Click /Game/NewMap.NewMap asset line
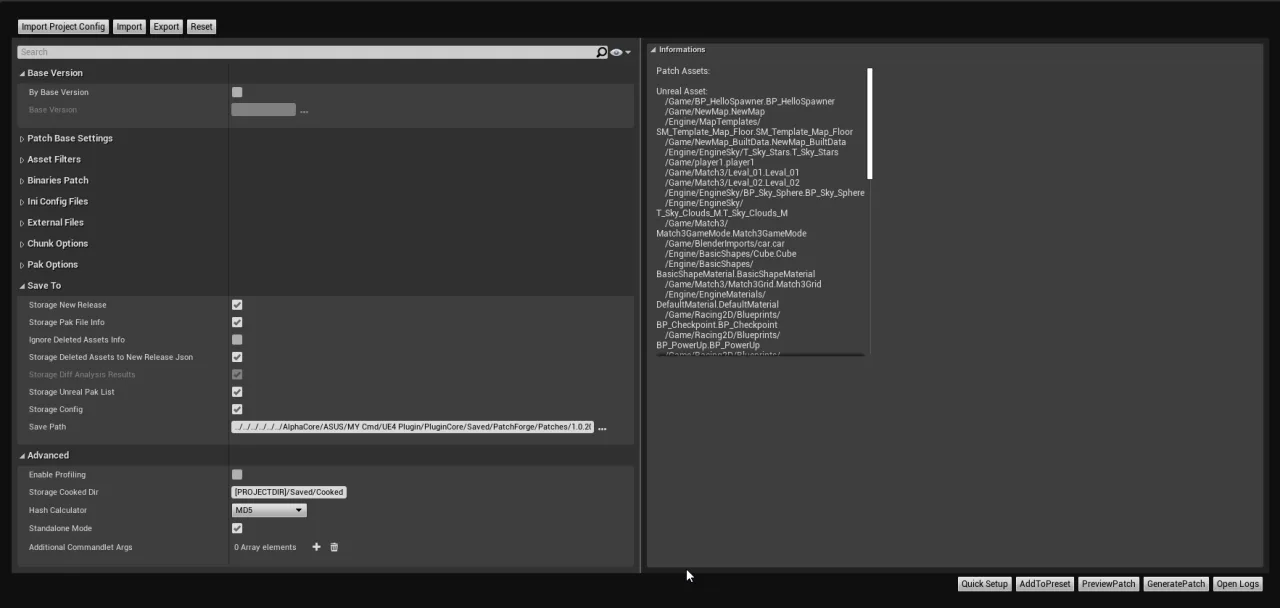Viewport: 1280px width, 608px height. (714, 111)
